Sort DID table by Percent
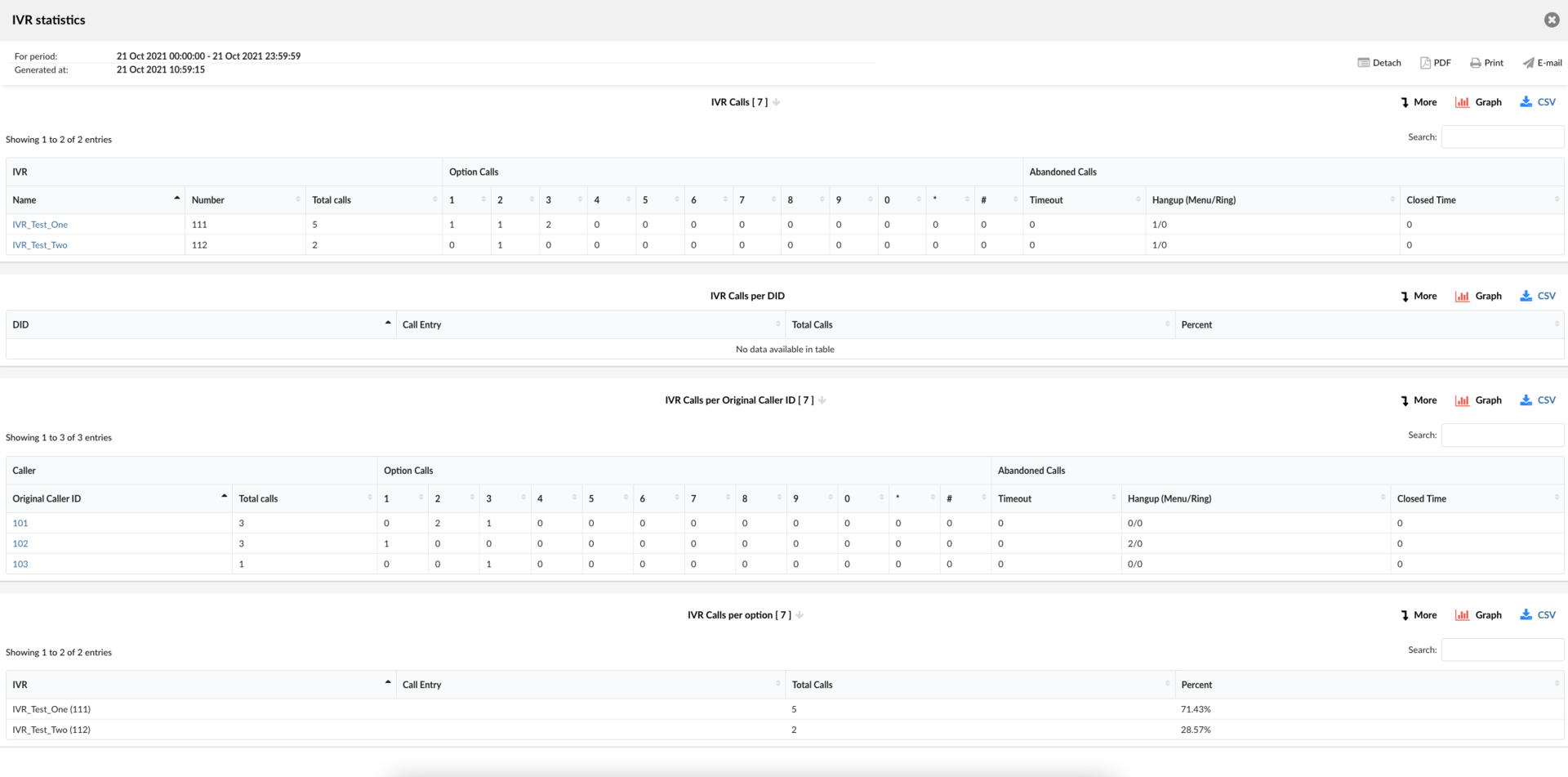Image resolution: width=1568 pixels, height=777 pixels. click(1370, 325)
